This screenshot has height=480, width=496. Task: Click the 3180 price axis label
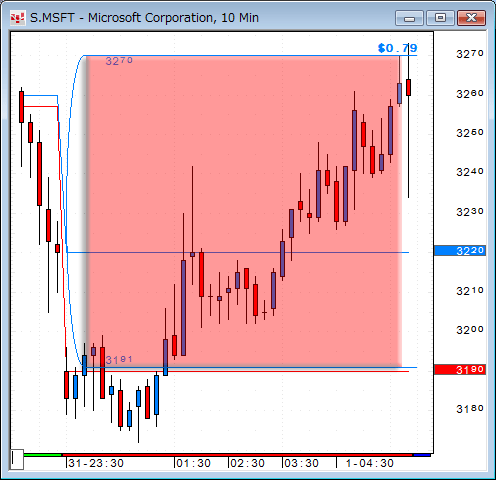(x=470, y=409)
